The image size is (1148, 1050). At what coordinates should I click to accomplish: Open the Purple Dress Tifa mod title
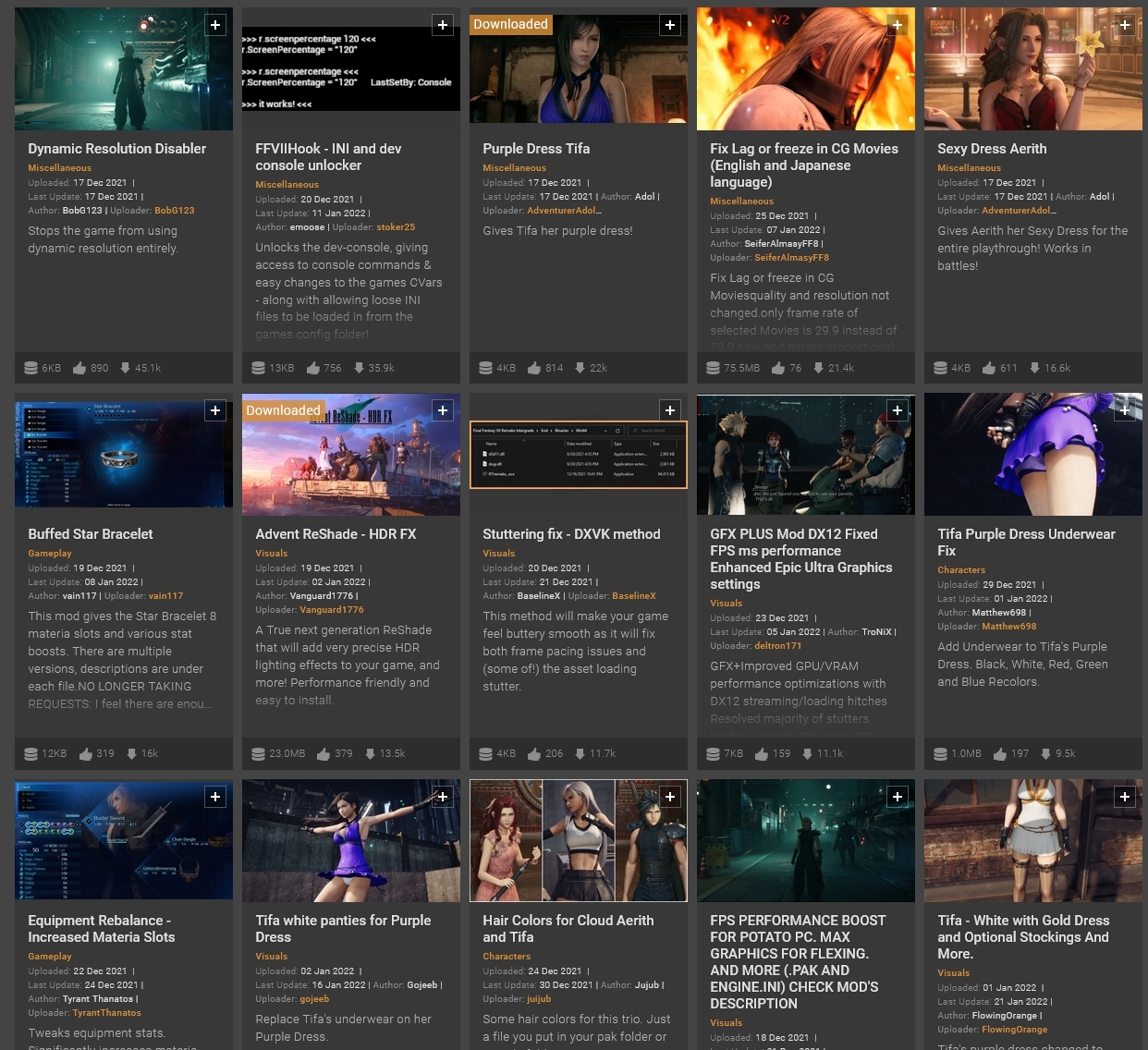coord(536,149)
